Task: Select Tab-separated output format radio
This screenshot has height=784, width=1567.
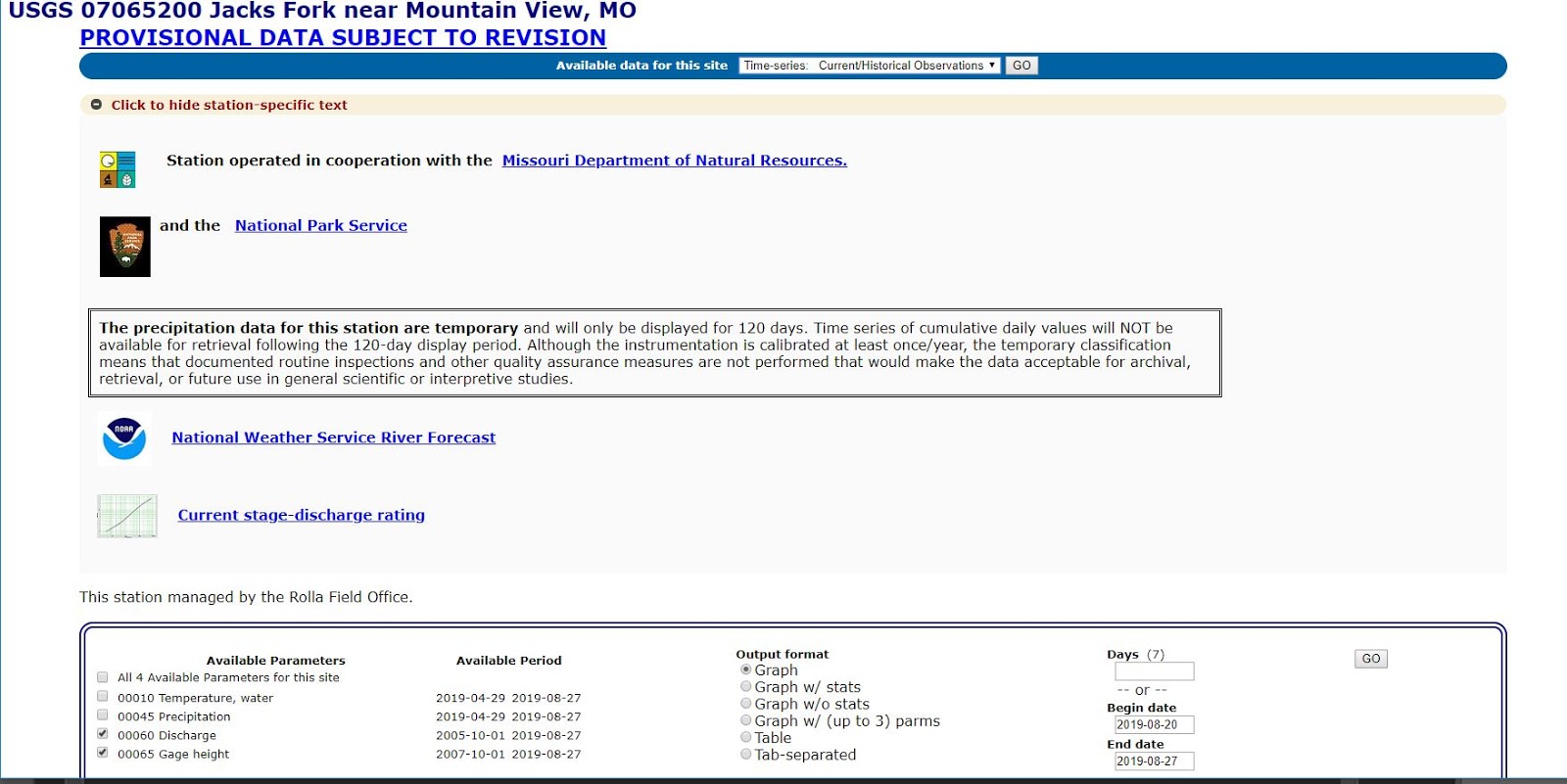Action: pyautogui.click(x=746, y=755)
